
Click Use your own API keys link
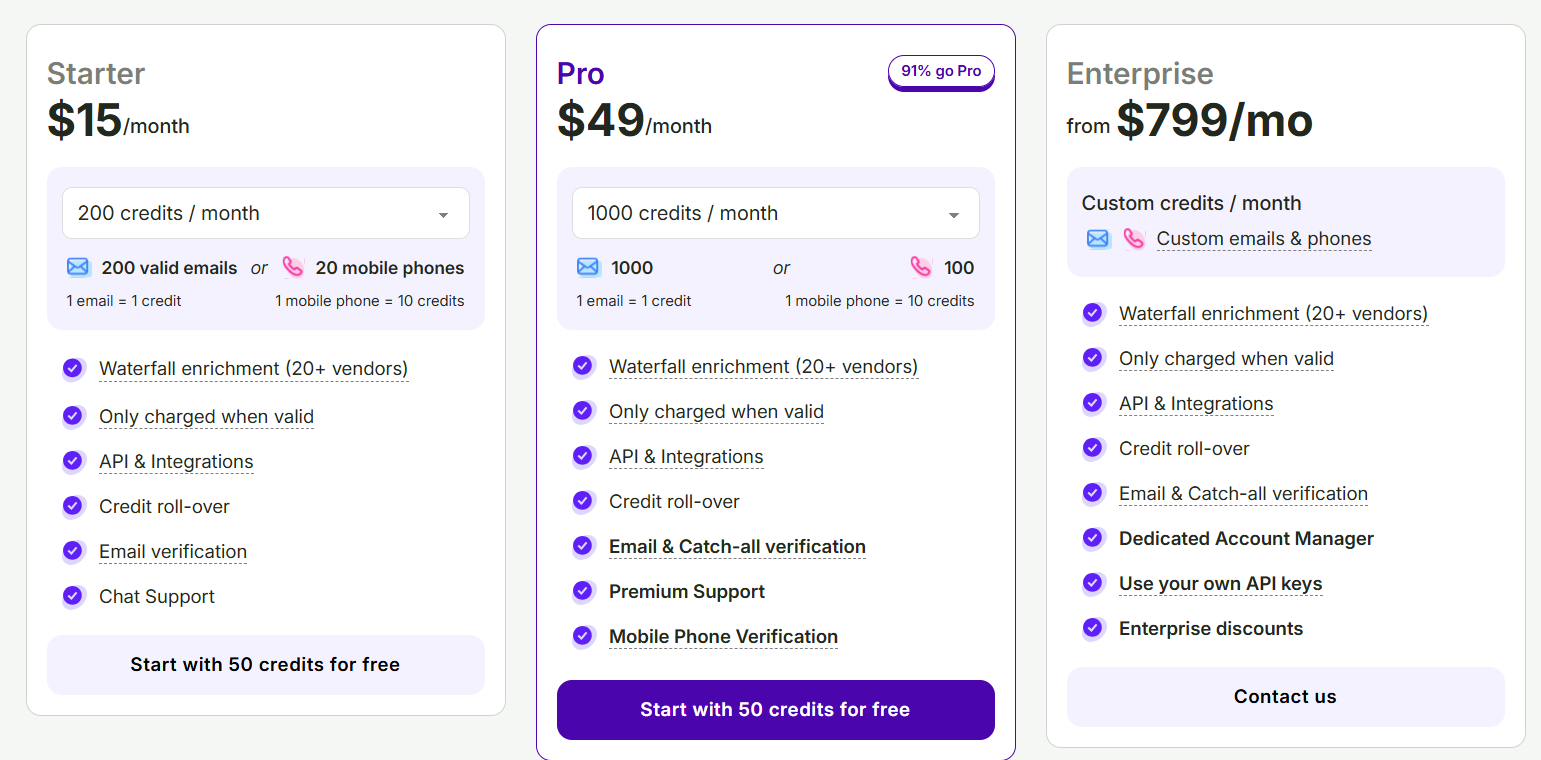(1220, 584)
